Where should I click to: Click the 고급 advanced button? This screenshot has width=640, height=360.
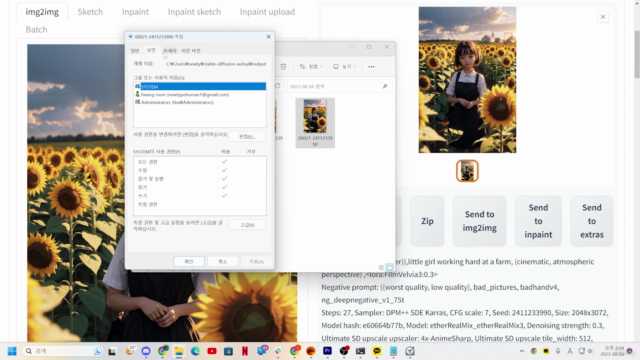[247, 225]
